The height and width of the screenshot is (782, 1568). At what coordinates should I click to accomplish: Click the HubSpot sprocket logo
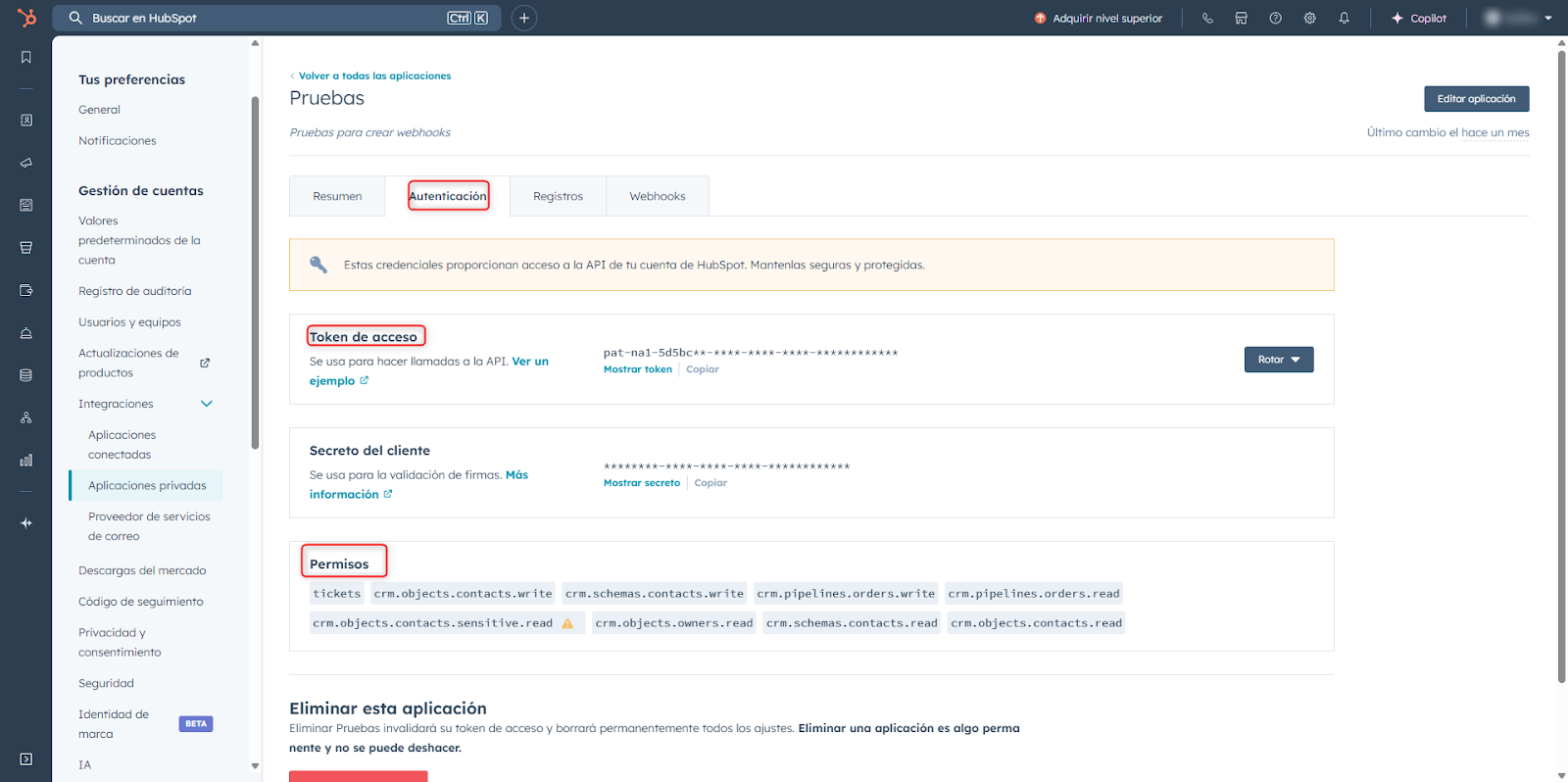pyautogui.click(x=26, y=18)
